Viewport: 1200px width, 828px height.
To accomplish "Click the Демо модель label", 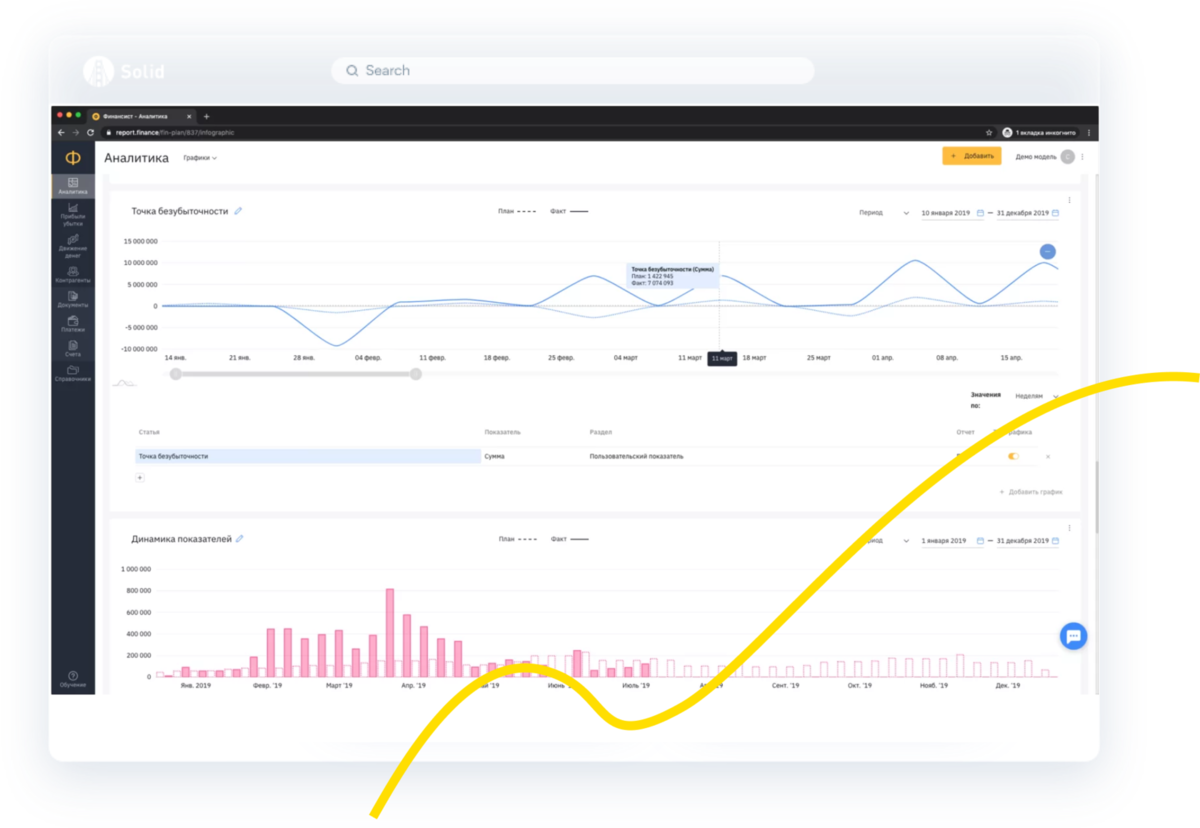I will (1036, 157).
